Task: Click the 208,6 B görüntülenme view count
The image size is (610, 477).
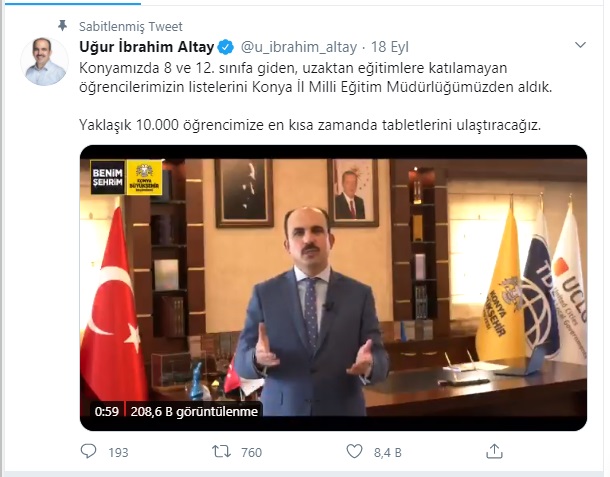Action: point(194,411)
